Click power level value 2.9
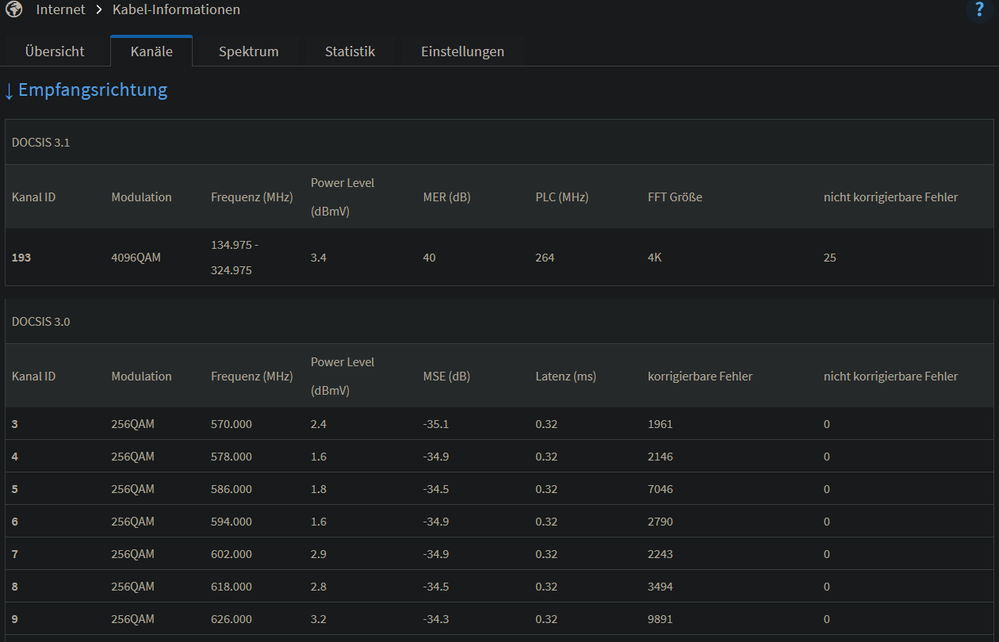 319,554
